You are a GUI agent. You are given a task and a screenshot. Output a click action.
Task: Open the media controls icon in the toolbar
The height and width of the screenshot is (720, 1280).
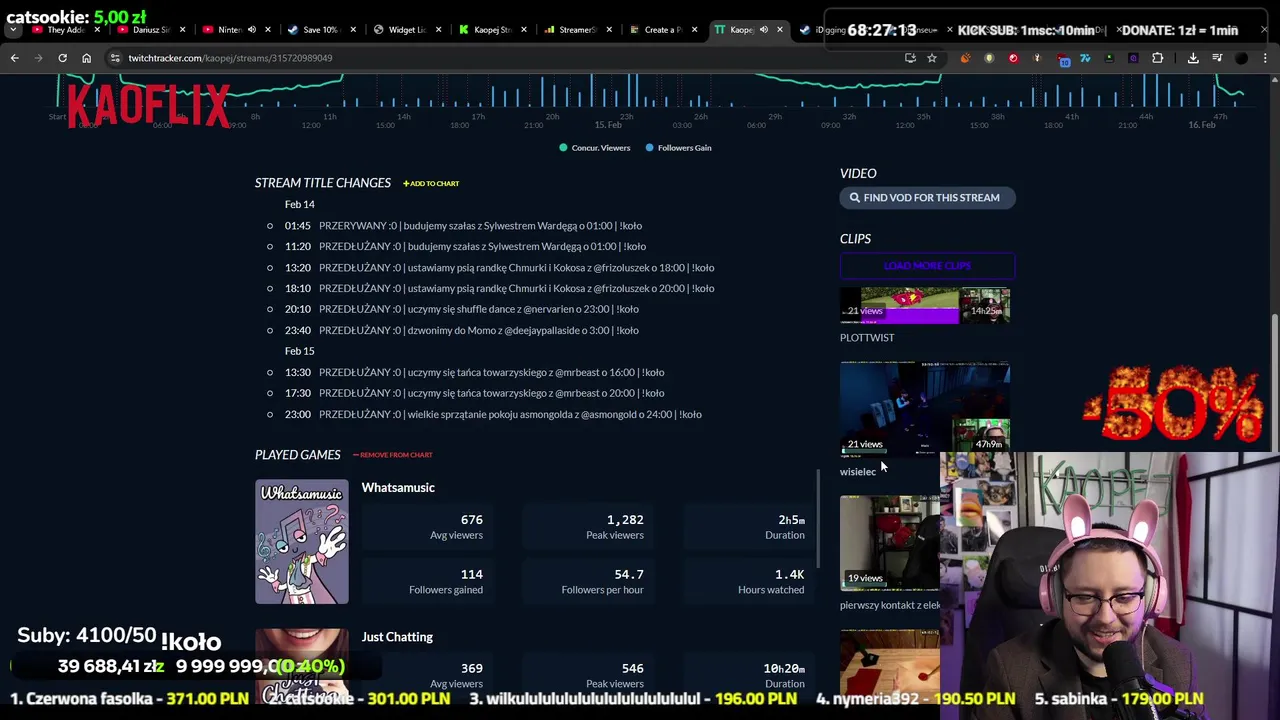tap(1217, 58)
